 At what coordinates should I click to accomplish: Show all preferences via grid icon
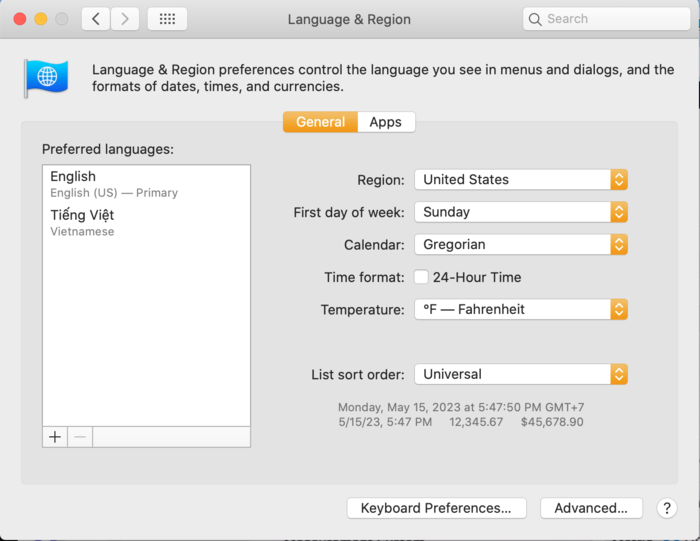click(167, 19)
